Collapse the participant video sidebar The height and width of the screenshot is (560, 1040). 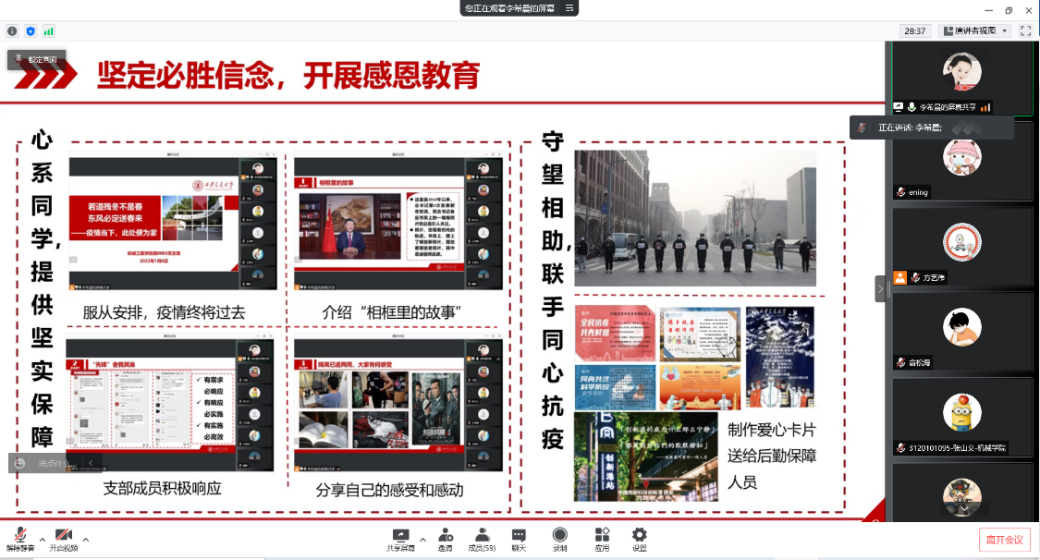[881, 288]
